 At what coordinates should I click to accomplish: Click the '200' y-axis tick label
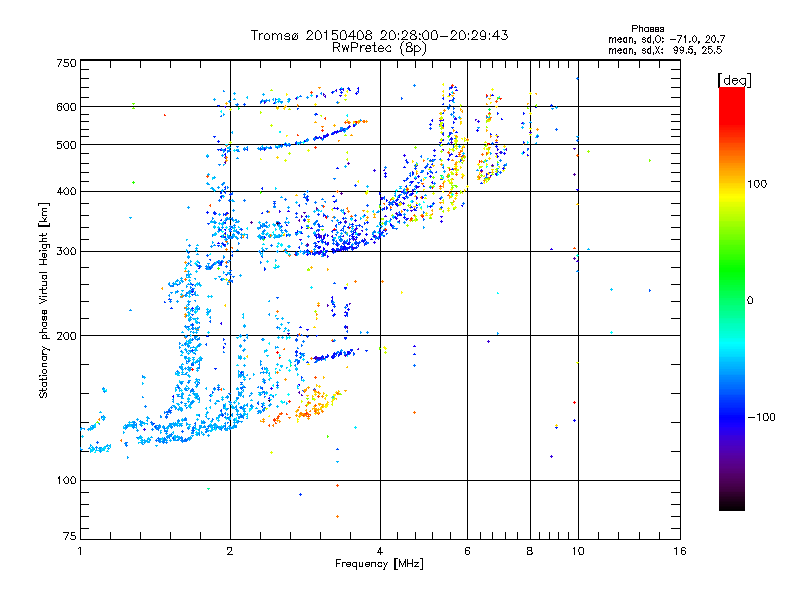67,336
